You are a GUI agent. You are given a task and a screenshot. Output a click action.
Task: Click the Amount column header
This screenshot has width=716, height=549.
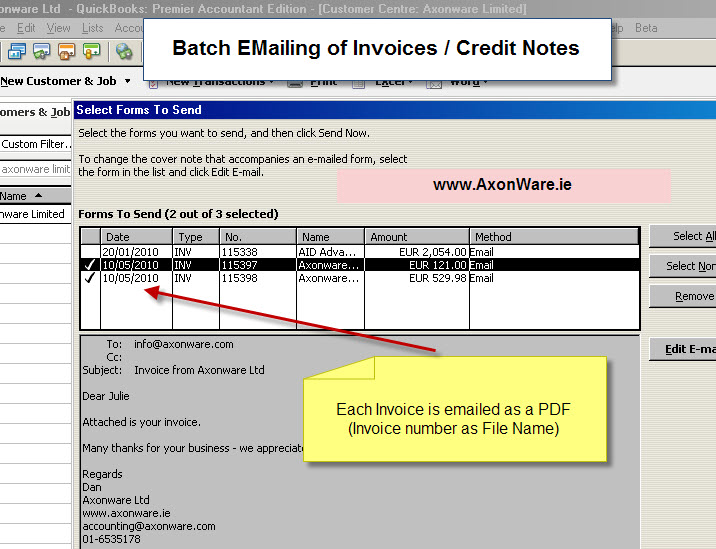(x=417, y=237)
